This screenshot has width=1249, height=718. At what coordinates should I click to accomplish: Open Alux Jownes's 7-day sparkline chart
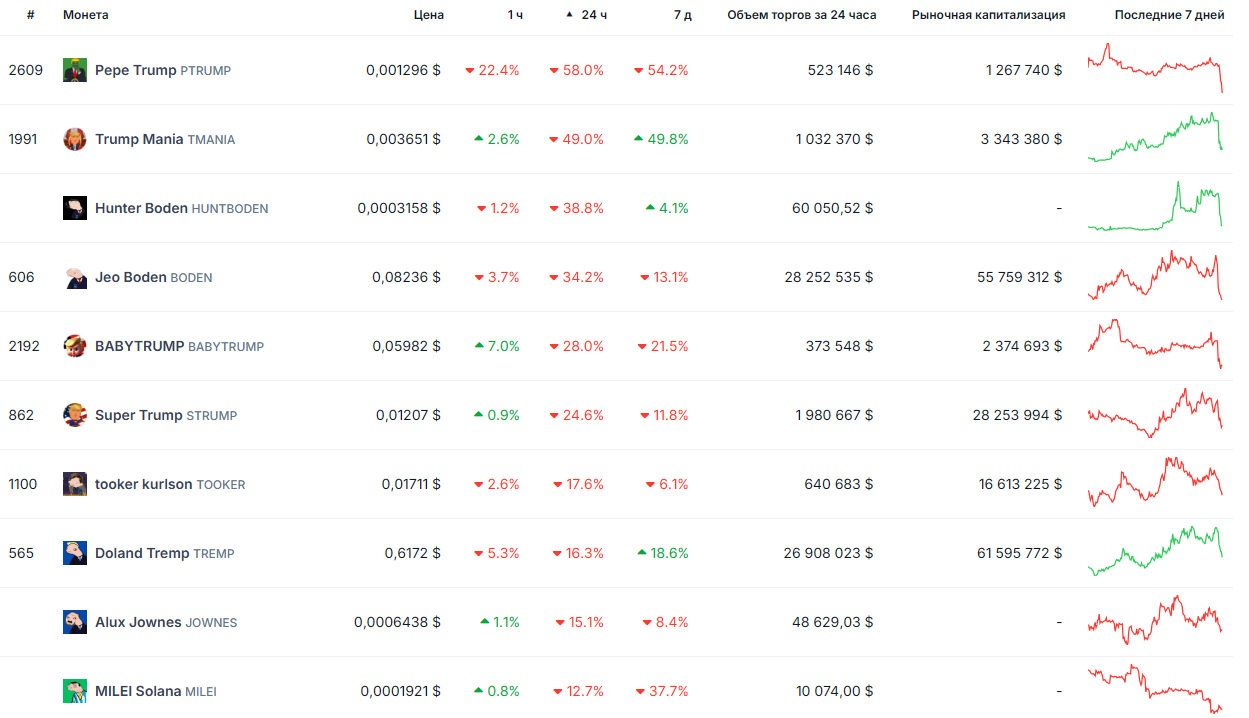click(x=1155, y=620)
